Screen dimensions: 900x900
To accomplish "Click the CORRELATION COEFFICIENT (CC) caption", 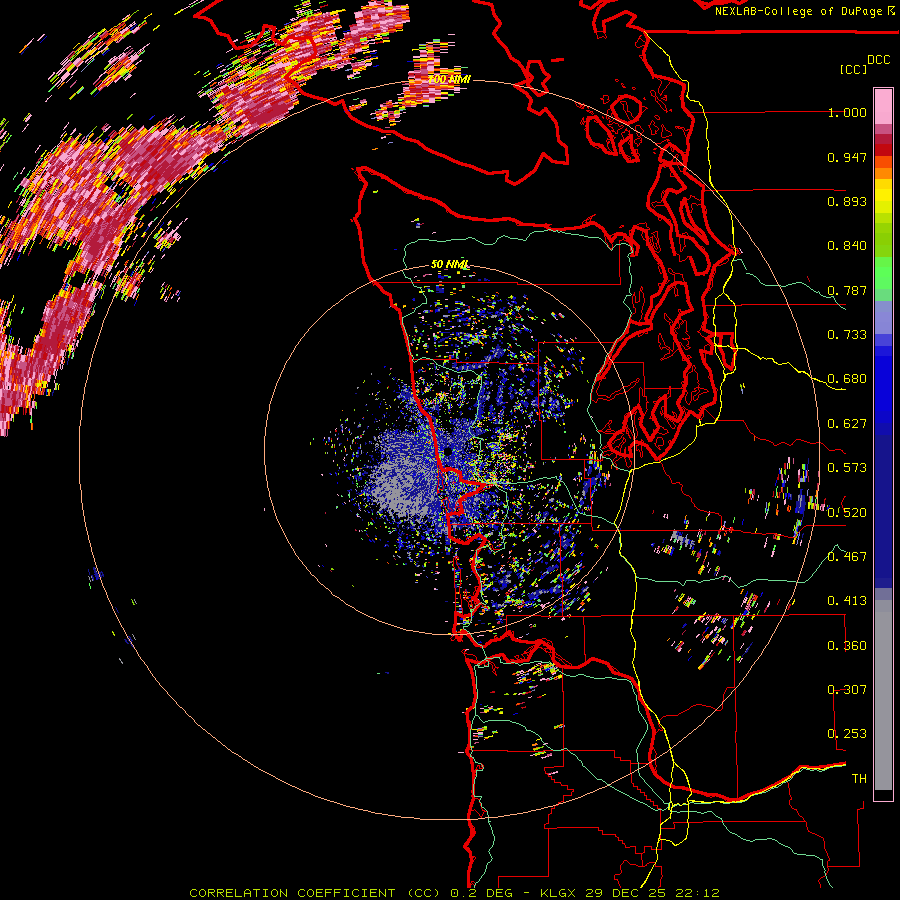I will [316, 893].
